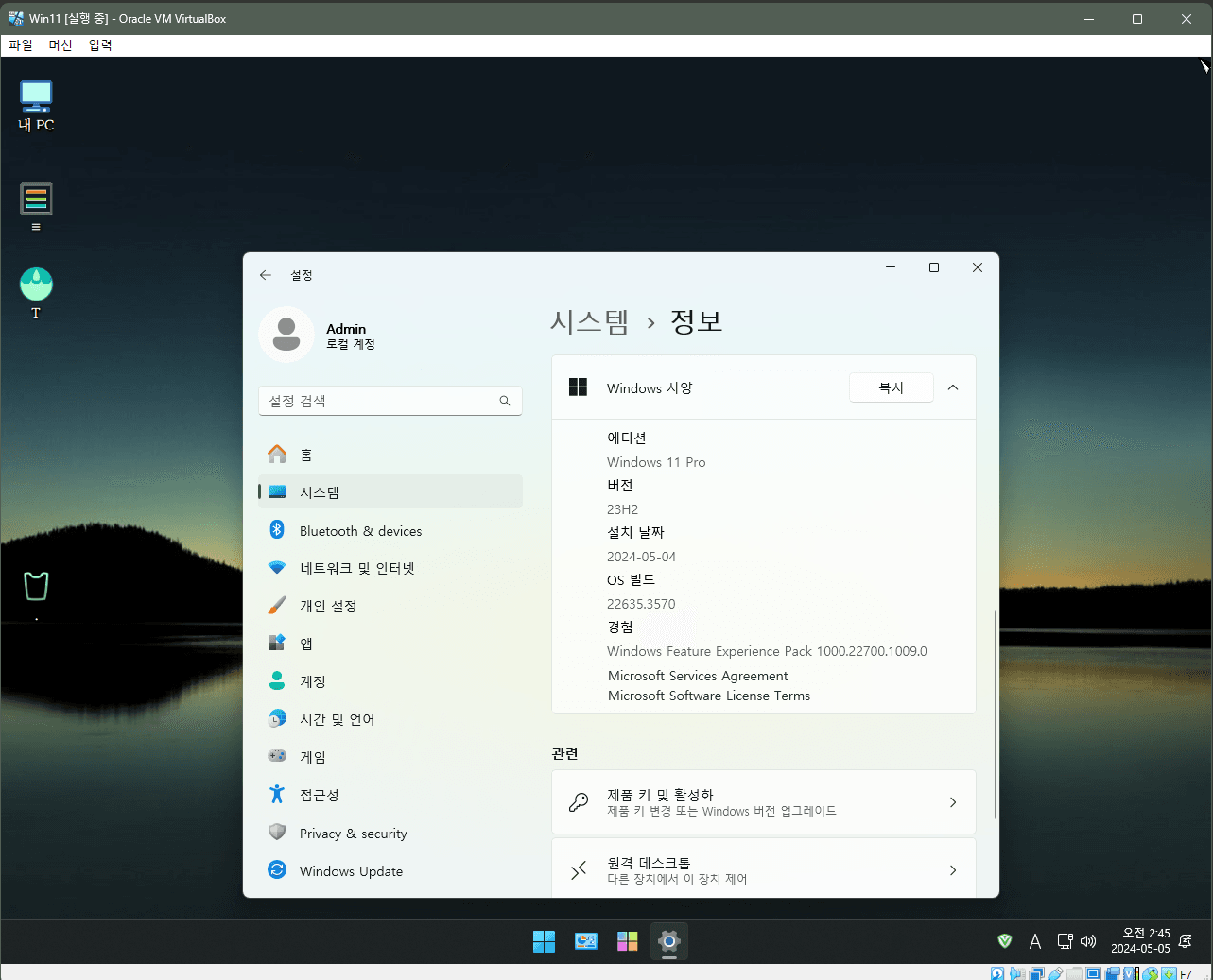This screenshot has width=1213, height=980.
Task: Click the magnifier icon in settings search
Action: 505,401
